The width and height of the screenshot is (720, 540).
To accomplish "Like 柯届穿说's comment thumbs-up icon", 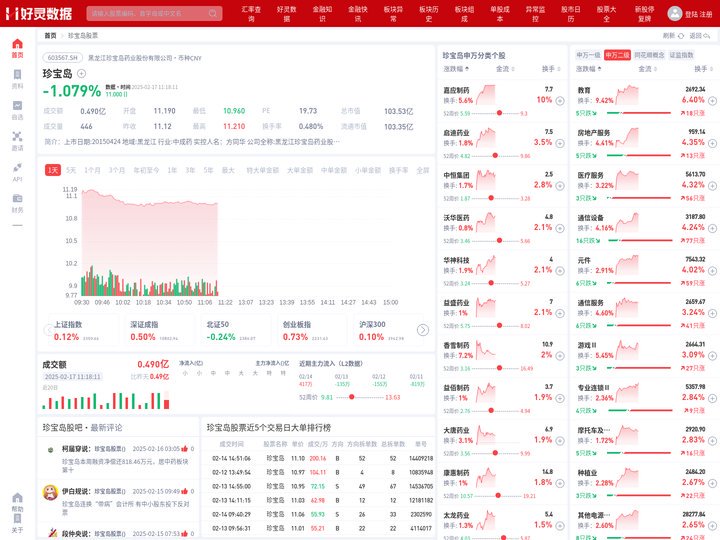I will point(184,449).
